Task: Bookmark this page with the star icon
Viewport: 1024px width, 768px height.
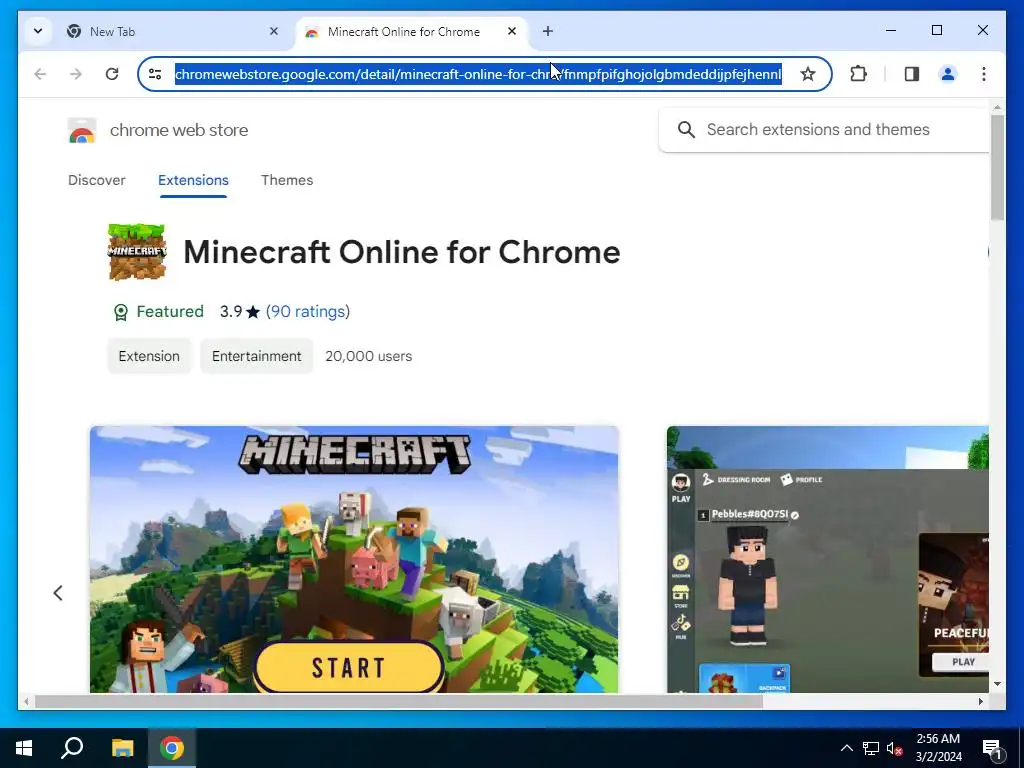Action: click(808, 74)
